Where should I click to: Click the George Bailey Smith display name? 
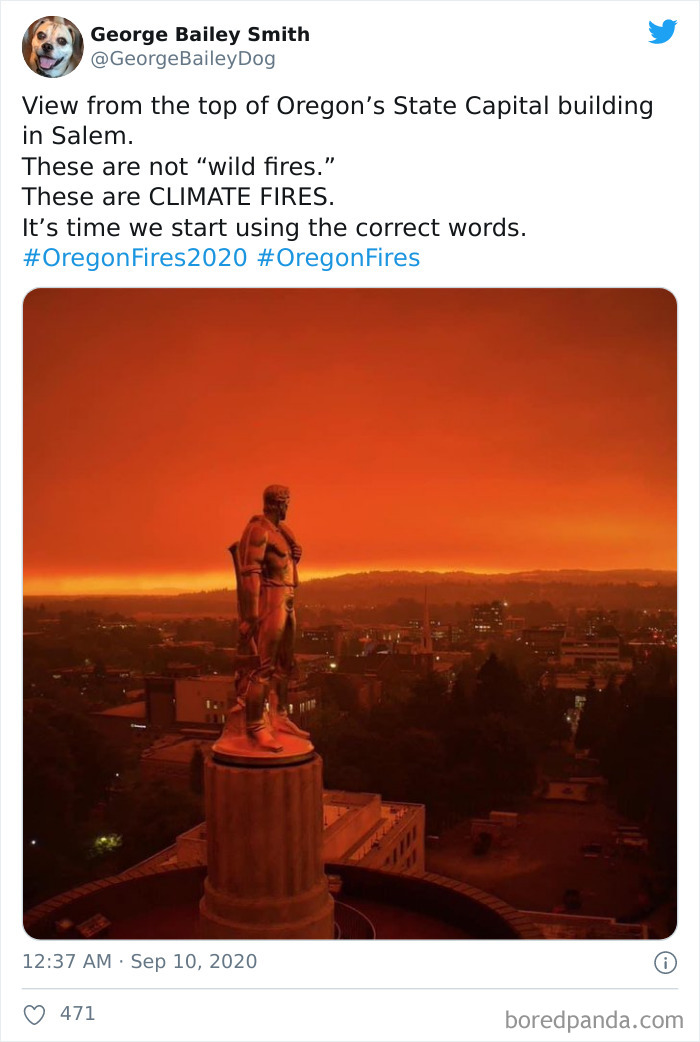point(200,33)
